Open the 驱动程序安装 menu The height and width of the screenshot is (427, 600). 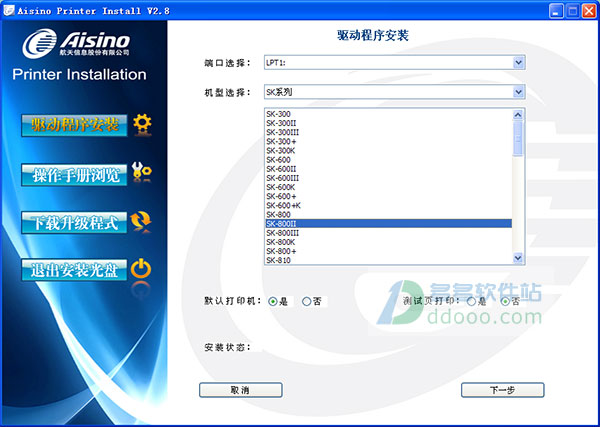(x=74, y=125)
